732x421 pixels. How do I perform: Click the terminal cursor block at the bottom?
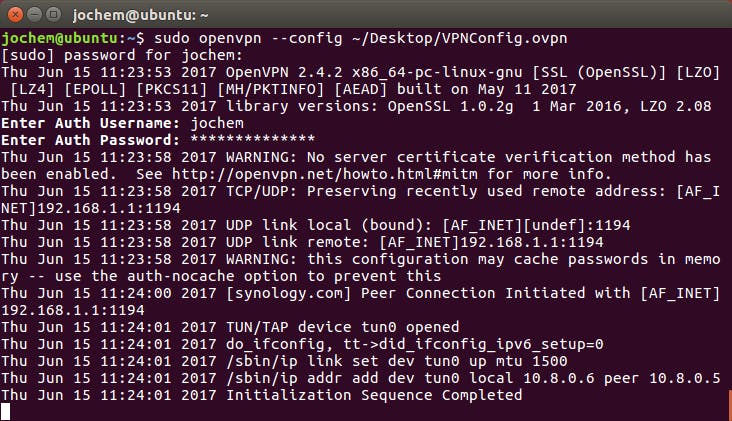pyautogui.click(x=6, y=410)
